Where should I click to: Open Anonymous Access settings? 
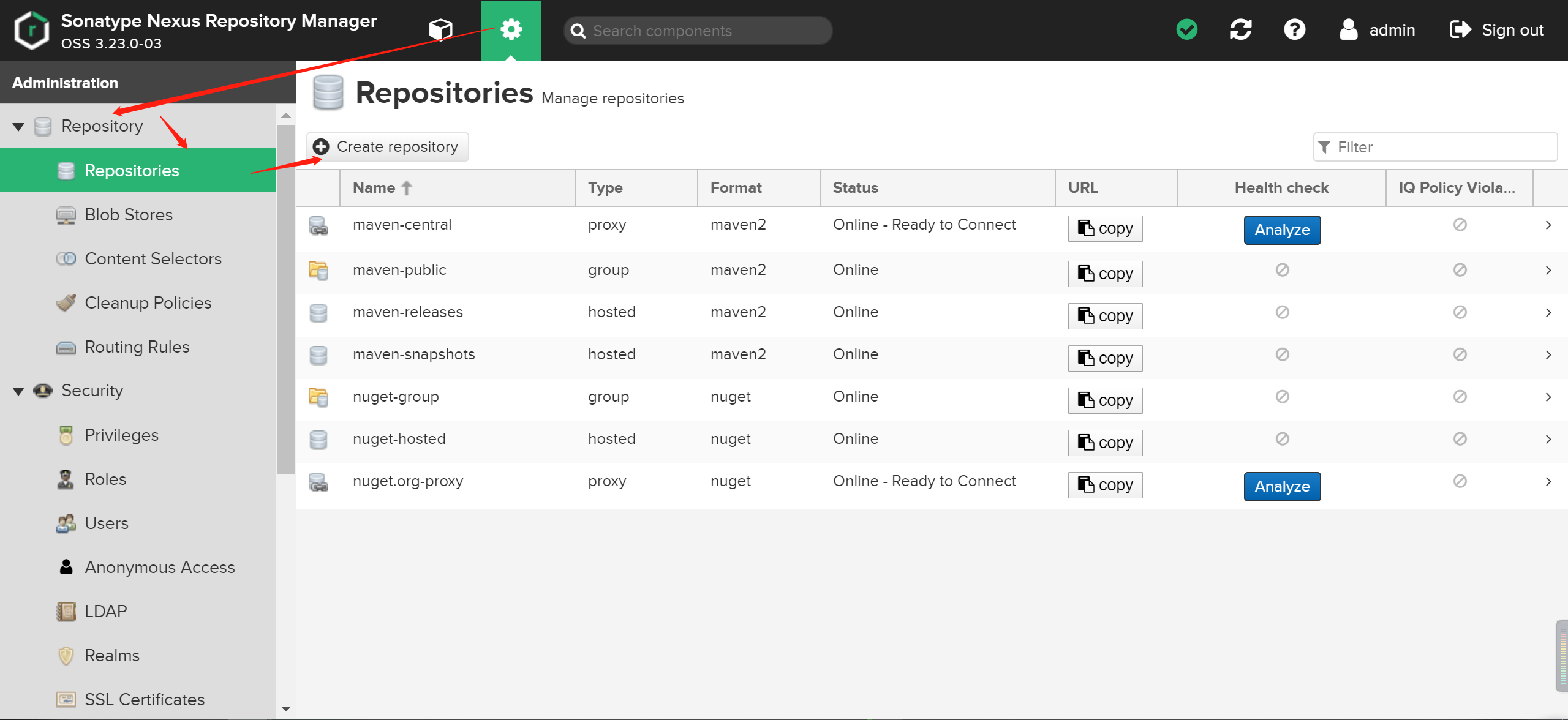(159, 568)
